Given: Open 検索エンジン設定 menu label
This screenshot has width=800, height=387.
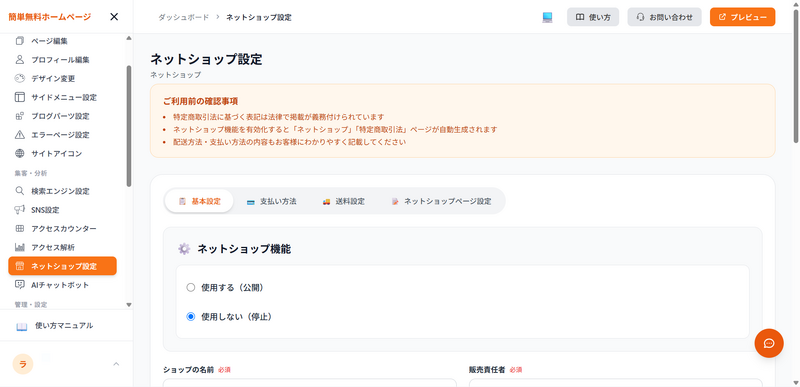Looking at the screenshot, I should click(60, 191).
